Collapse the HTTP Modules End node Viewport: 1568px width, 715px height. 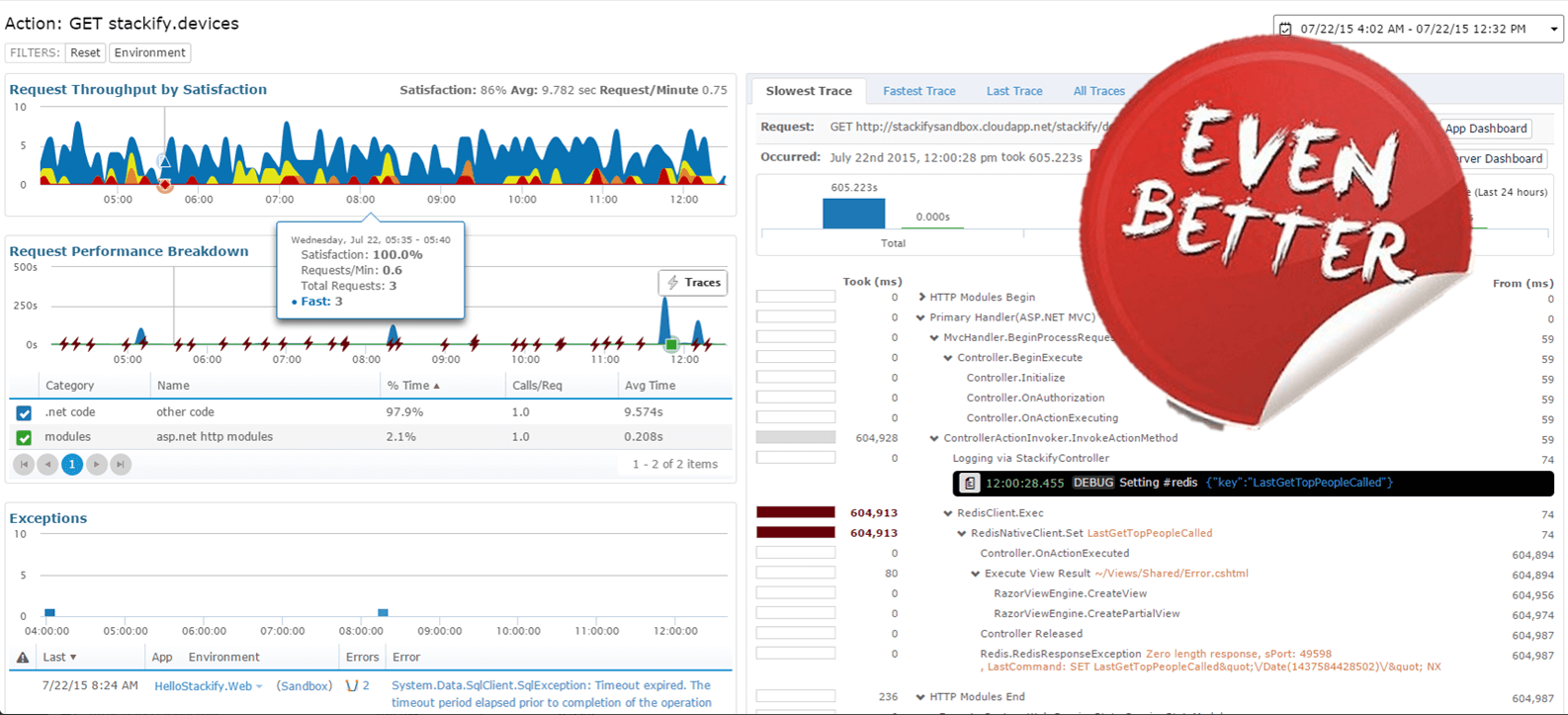[921, 697]
